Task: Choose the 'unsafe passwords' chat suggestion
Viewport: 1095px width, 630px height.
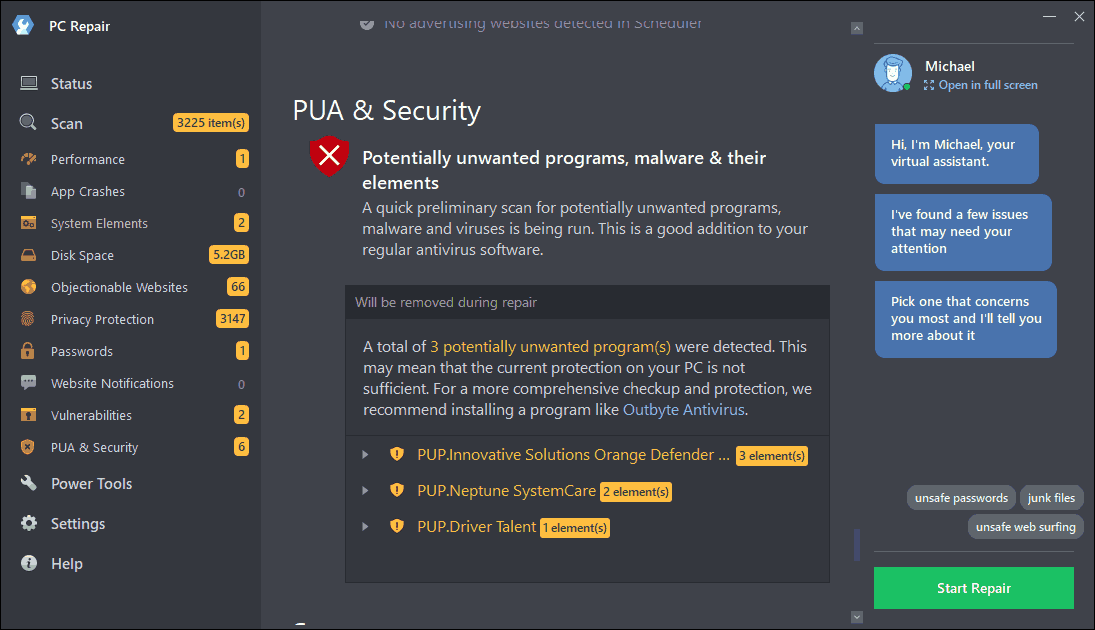Action: (x=961, y=498)
